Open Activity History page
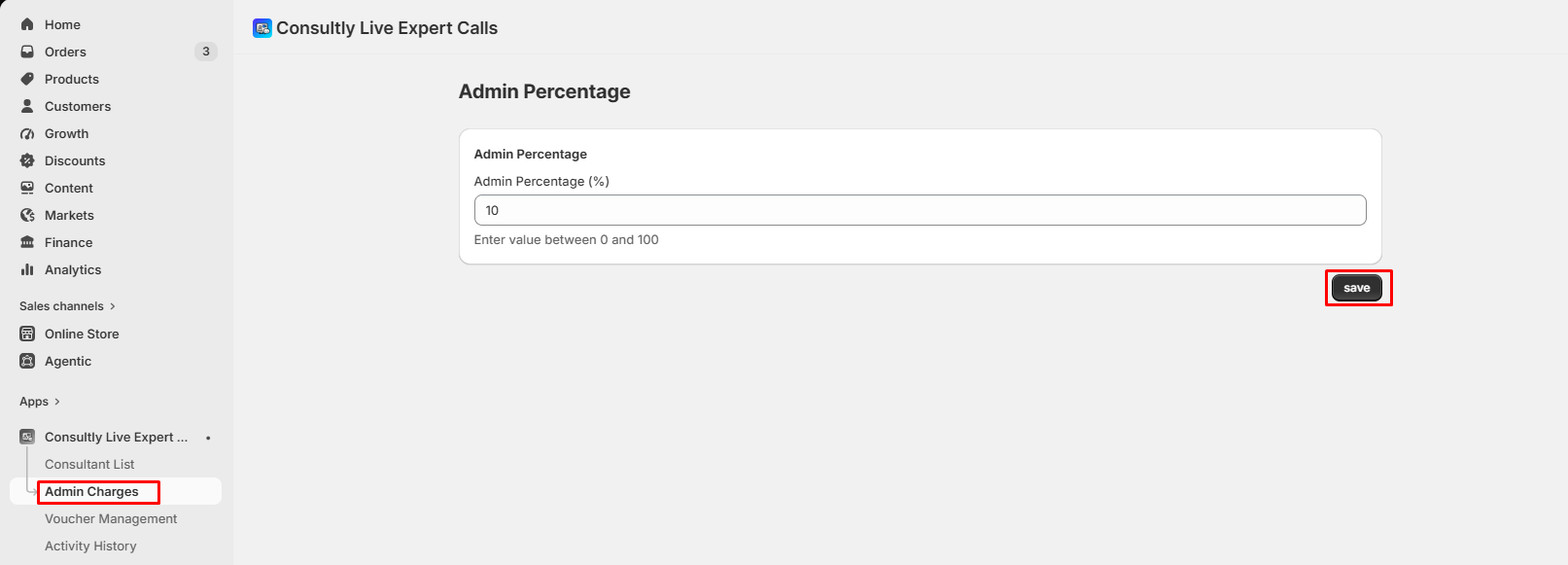The height and width of the screenshot is (565, 1568). pyautogui.click(x=90, y=546)
